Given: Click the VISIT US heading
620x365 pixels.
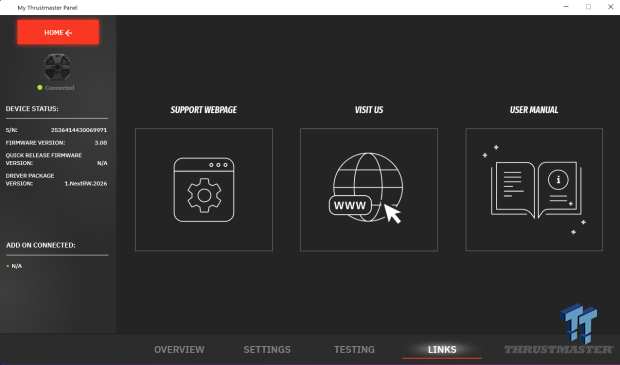Looking at the screenshot, I should point(369,110).
